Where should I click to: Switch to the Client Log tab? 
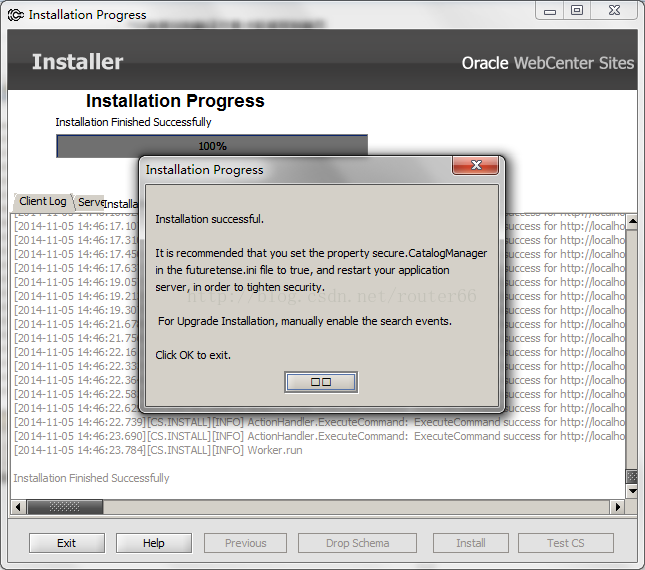(x=42, y=202)
